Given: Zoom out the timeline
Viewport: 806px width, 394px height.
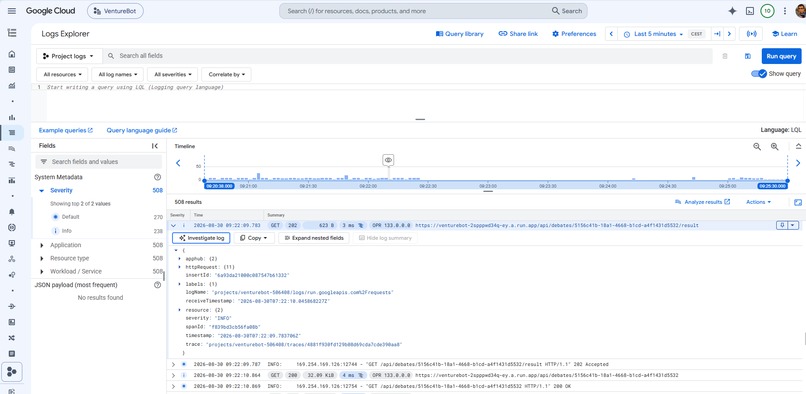Looking at the screenshot, I should 757,147.
